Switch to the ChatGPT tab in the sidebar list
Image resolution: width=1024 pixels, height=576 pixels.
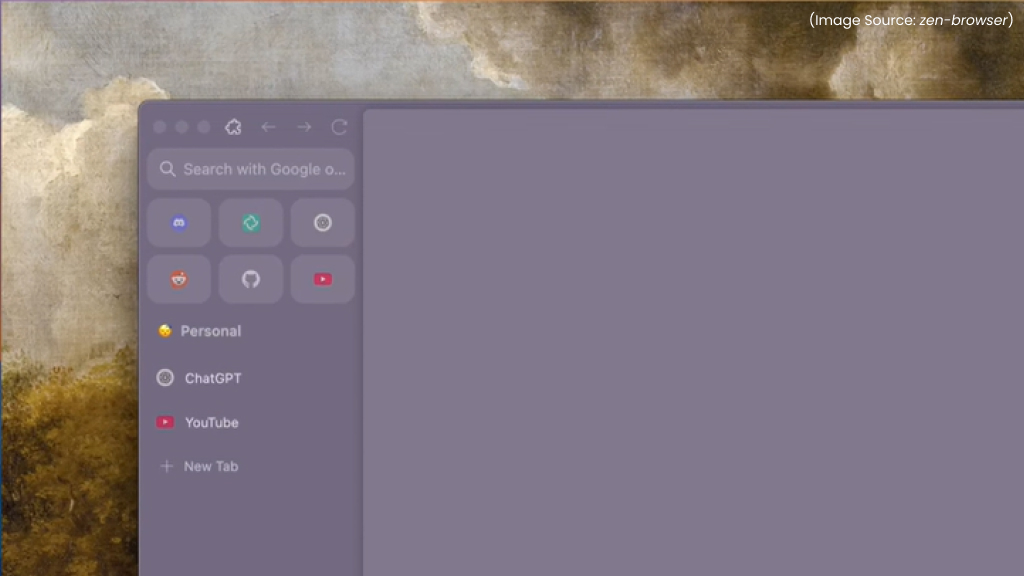click(x=212, y=378)
